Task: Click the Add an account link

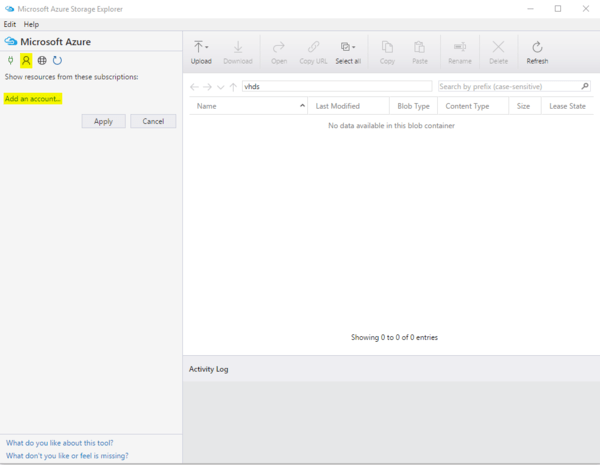Action: [x=33, y=98]
